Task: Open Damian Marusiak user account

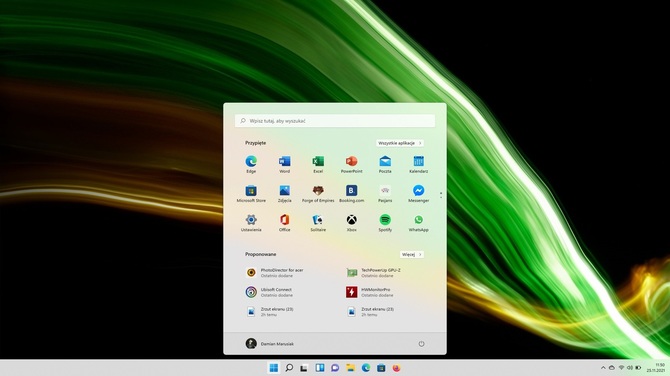Action: click(270, 344)
